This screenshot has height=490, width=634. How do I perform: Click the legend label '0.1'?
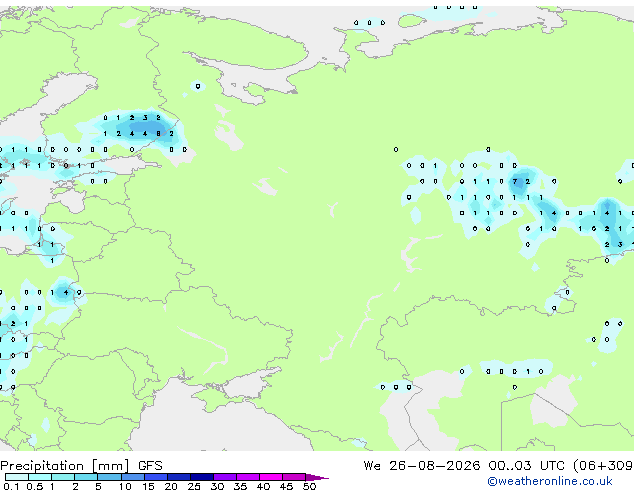coord(11,486)
